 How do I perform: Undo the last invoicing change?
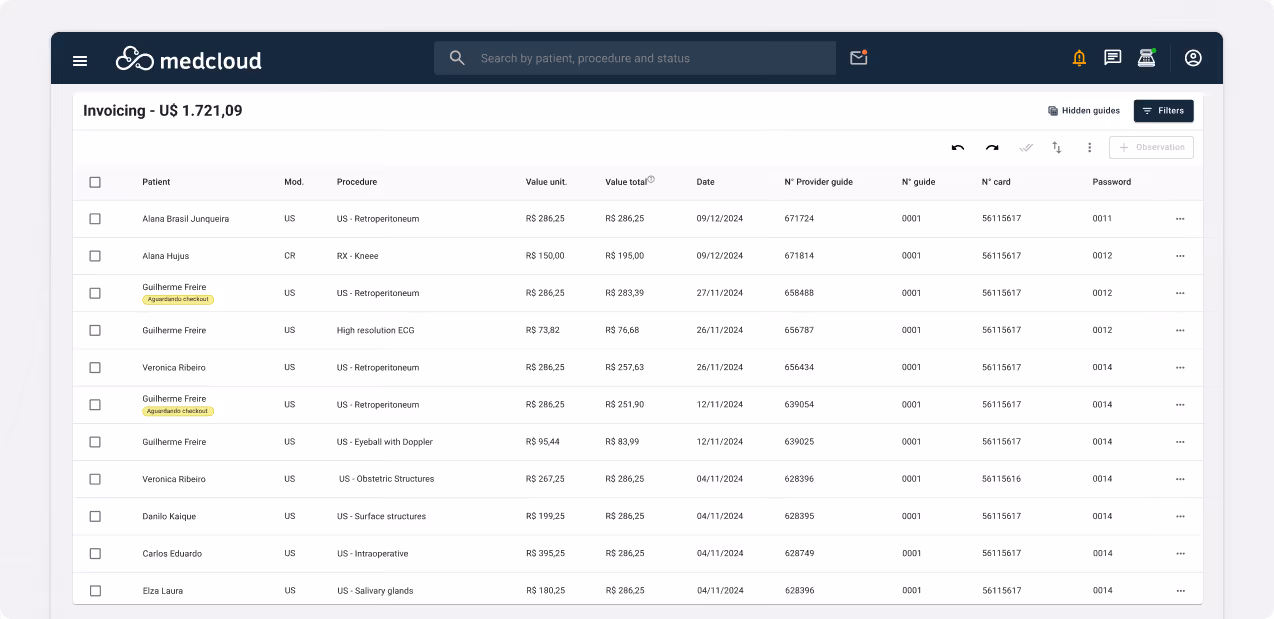click(x=957, y=147)
